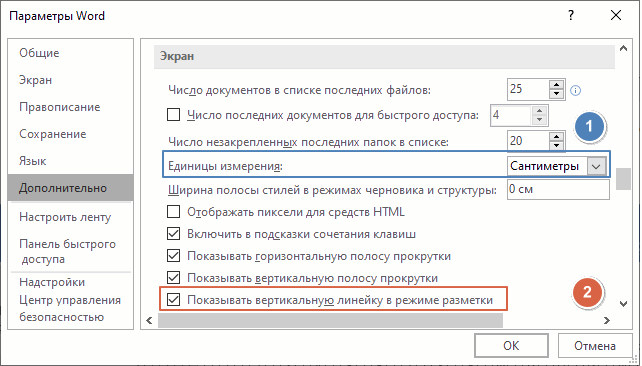Click the OK button
The height and width of the screenshot is (366, 642).
pyautogui.click(x=511, y=346)
